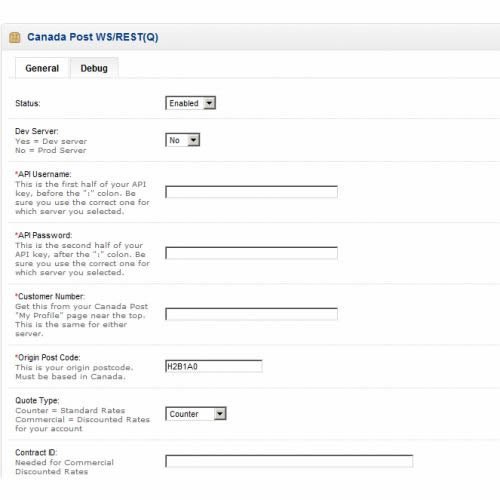This screenshot has width=500, height=500.
Task: Click 'This is the first half of your API' text
Action: pyautogui.click(x=81, y=184)
